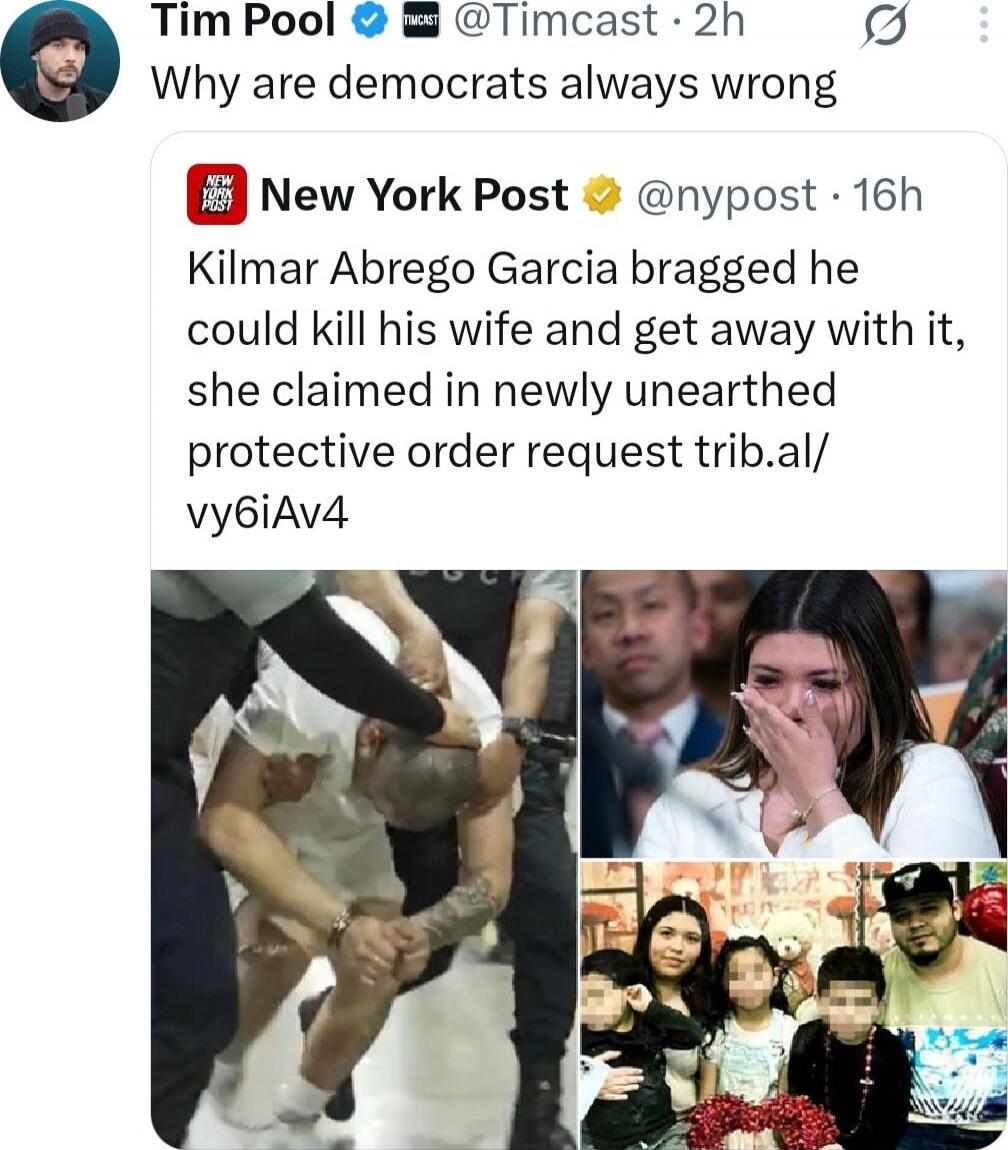Click the New York Post logo avatar
Viewport: 1008px width, 1150px height.
[x=217, y=194]
